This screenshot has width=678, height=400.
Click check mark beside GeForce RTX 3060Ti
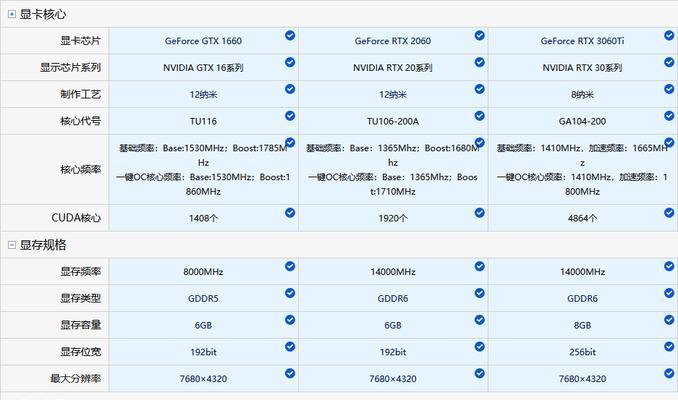tap(669, 35)
